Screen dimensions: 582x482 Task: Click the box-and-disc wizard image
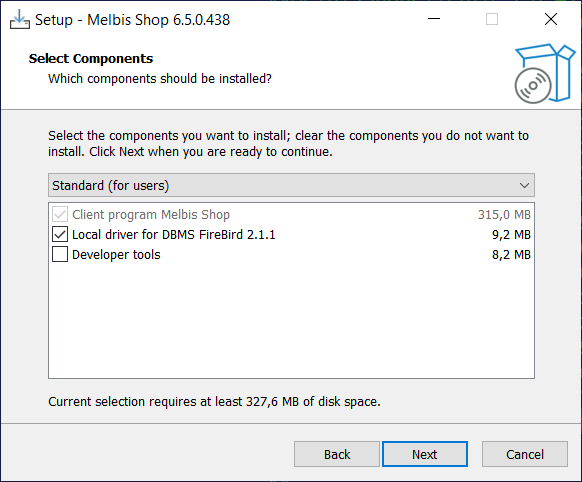coord(545,73)
